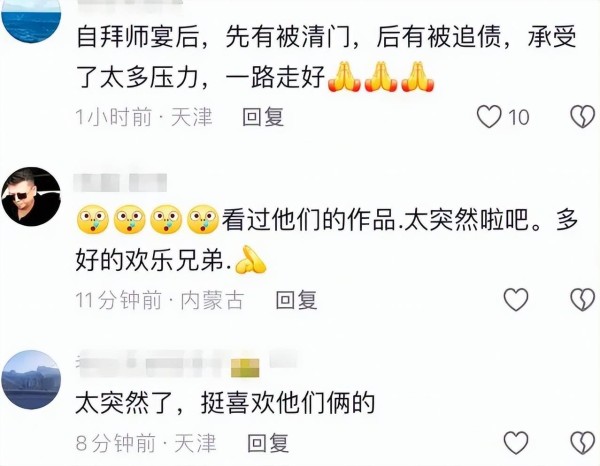Select the comment 太突然了，挺喜欢他们俩的

(x=225, y=403)
